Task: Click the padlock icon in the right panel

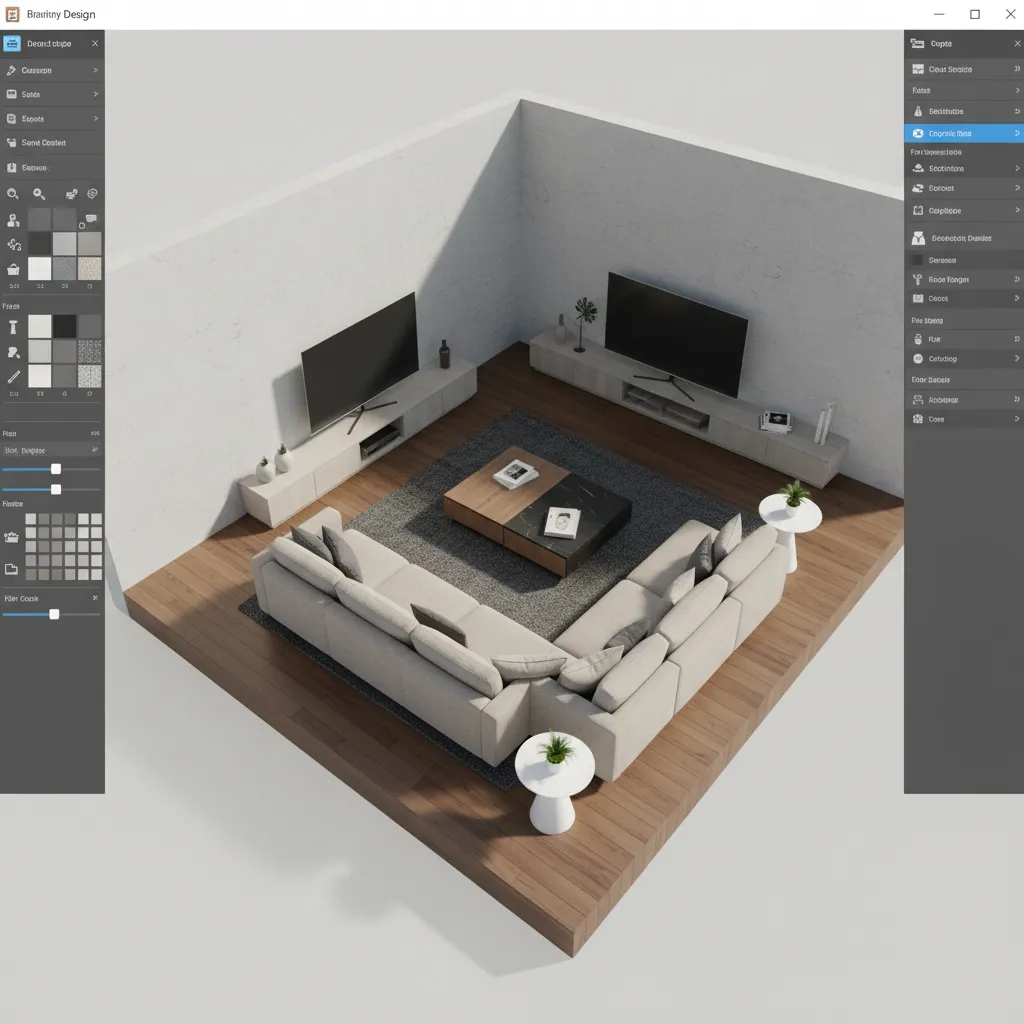Action: [919, 338]
